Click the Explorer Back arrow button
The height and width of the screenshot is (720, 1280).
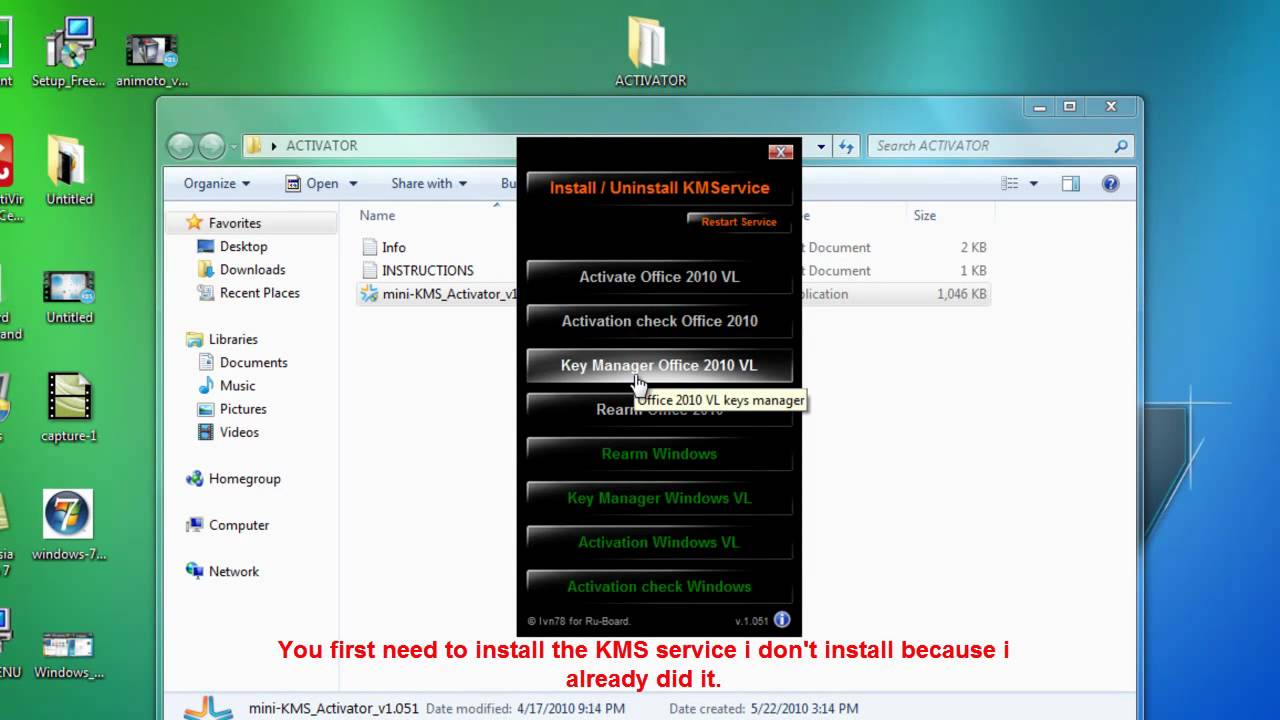180,146
